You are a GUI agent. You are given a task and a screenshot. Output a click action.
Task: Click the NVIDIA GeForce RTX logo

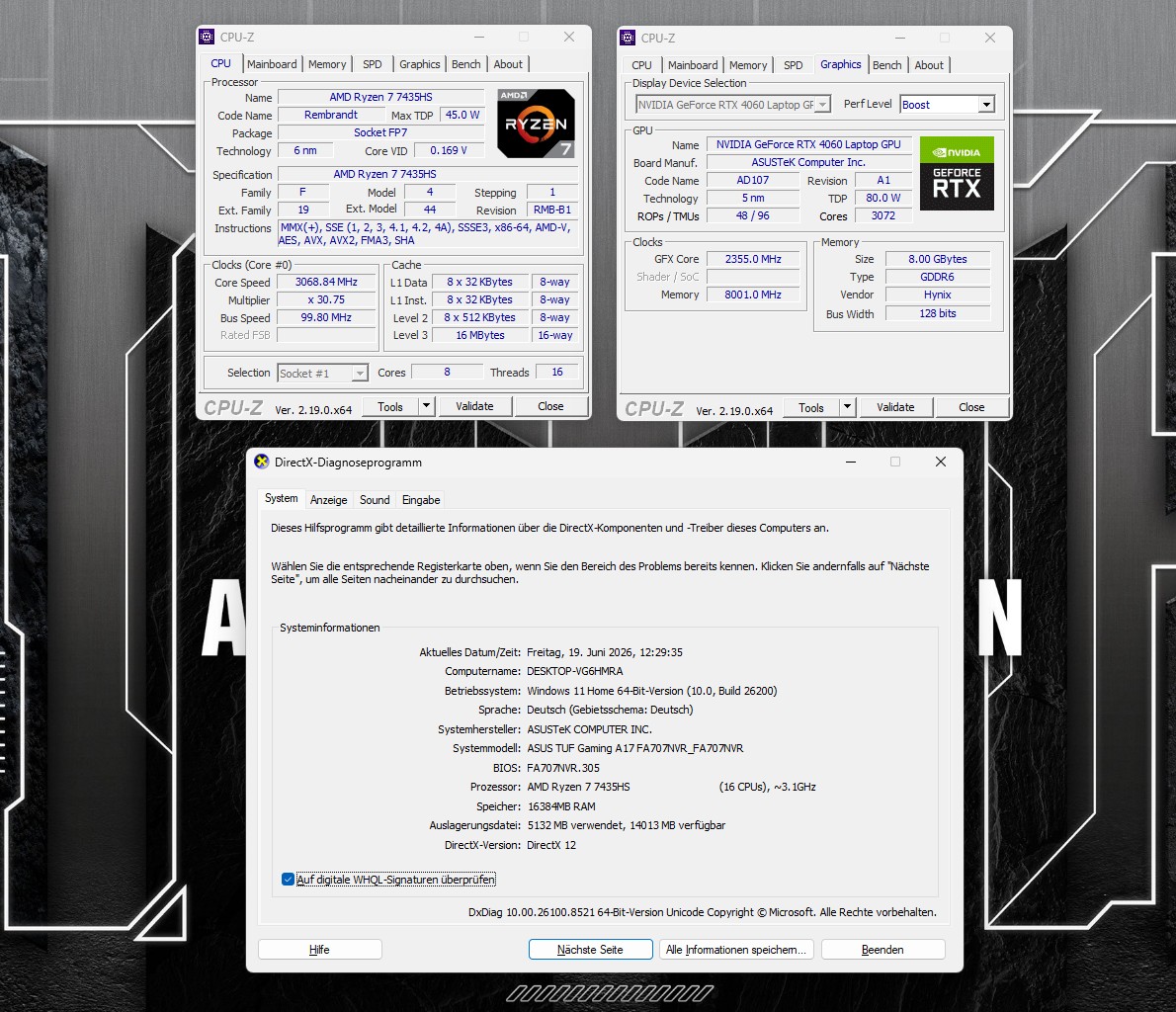pyautogui.click(x=957, y=173)
